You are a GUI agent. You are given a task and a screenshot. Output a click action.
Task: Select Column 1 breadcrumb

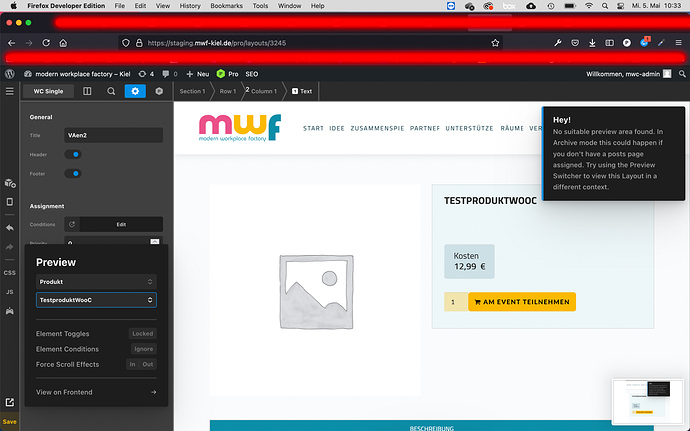point(264,91)
